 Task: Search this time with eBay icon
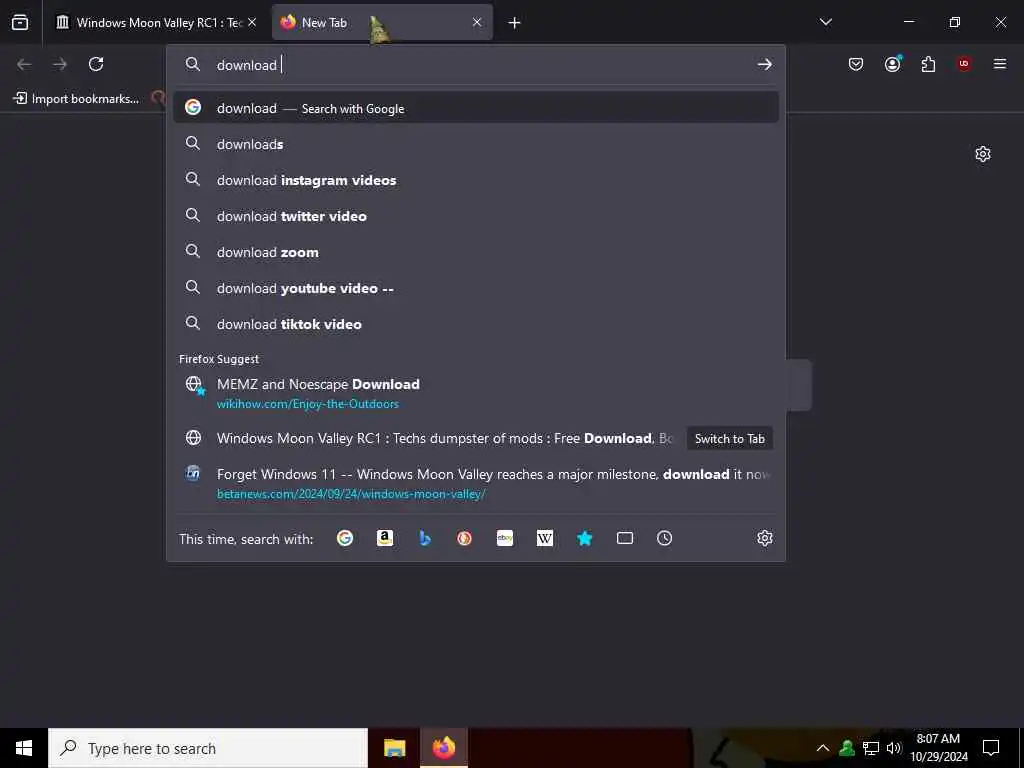[x=505, y=538]
